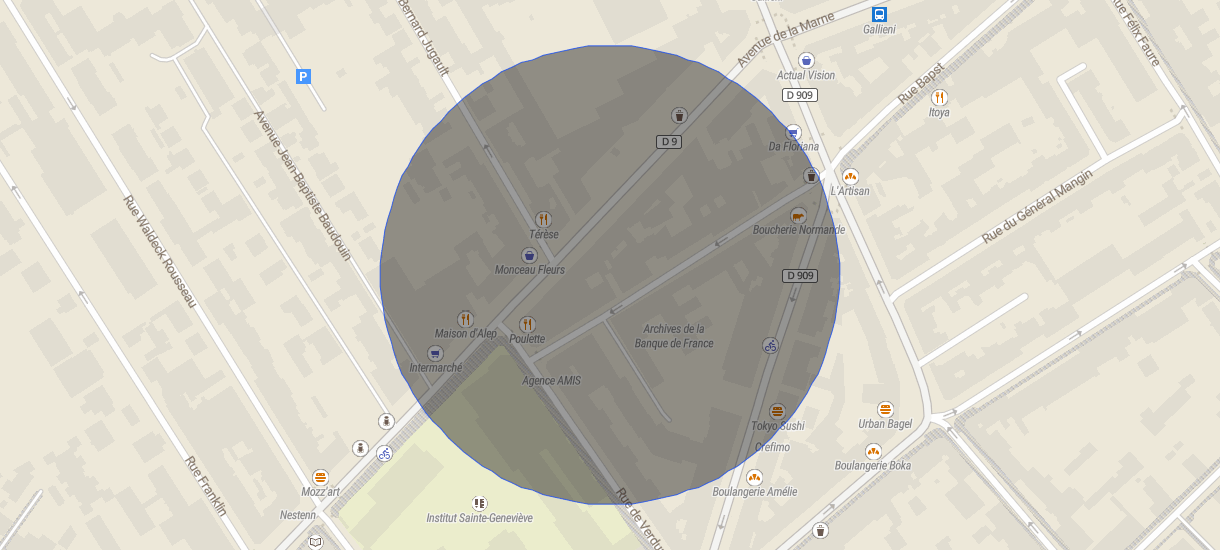Open the Poulette restaurant marker
The image size is (1220, 550).
(x=527, y=324)
